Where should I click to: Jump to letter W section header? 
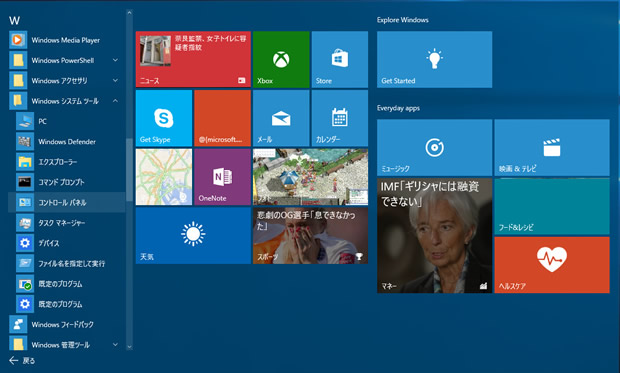15,21
